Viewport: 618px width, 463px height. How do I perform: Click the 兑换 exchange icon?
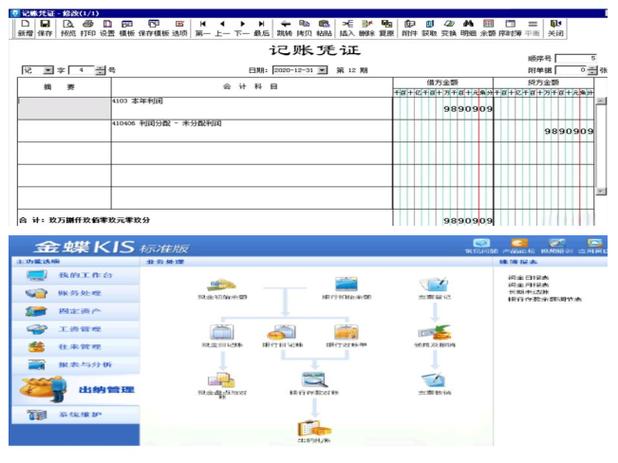point(449,28)
